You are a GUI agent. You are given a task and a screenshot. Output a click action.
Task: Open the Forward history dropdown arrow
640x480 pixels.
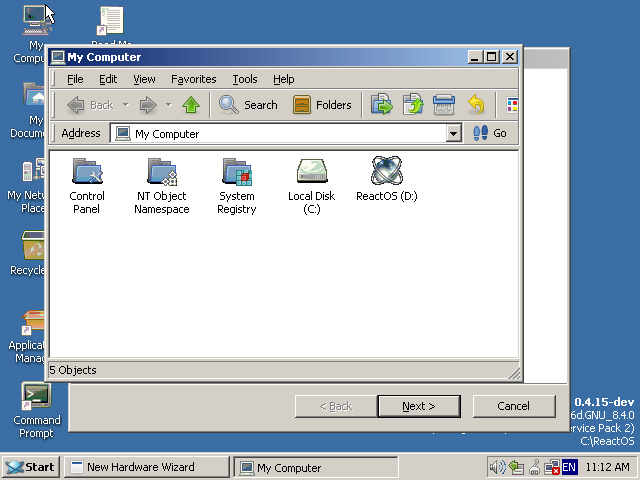point(169,105)
